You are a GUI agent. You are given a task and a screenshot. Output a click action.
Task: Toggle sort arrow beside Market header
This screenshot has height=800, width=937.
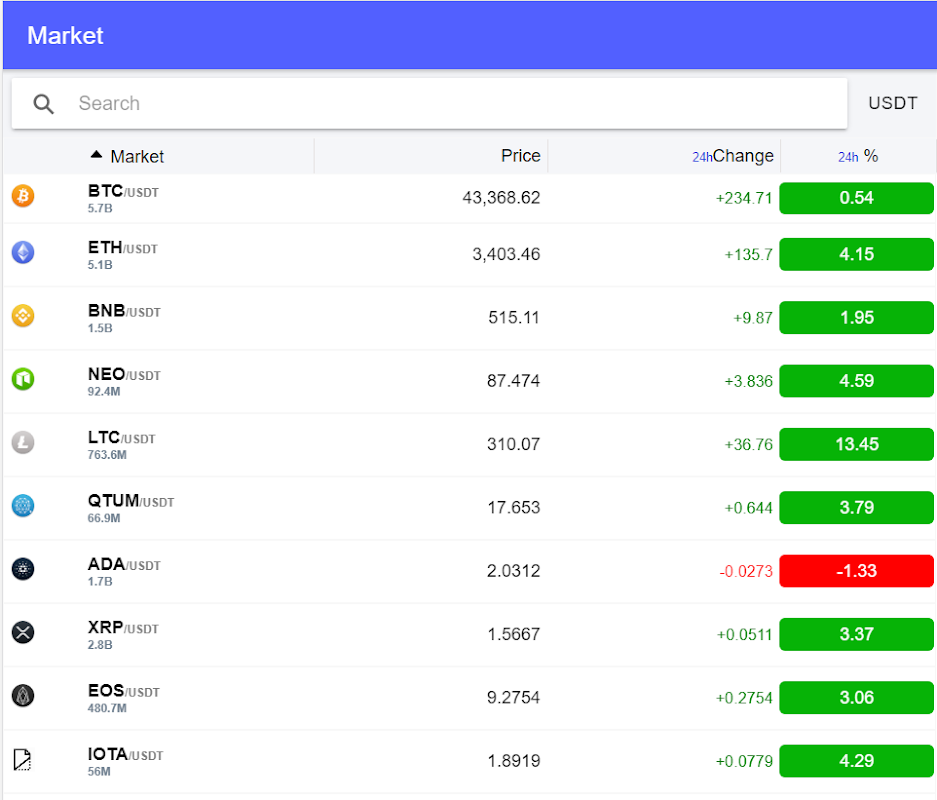click(x=96, y=155)
